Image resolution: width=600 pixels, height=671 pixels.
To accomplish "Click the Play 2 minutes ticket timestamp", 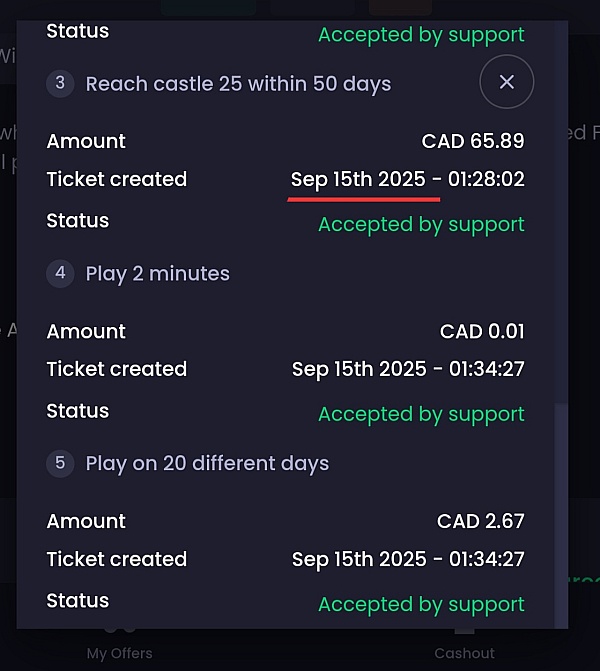I will click(408, 369).
